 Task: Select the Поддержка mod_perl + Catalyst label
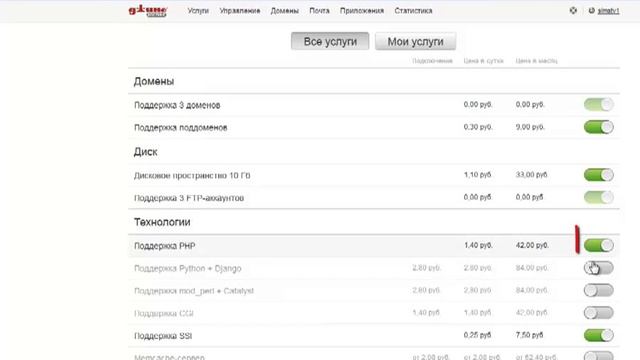[x=194, y=291]
